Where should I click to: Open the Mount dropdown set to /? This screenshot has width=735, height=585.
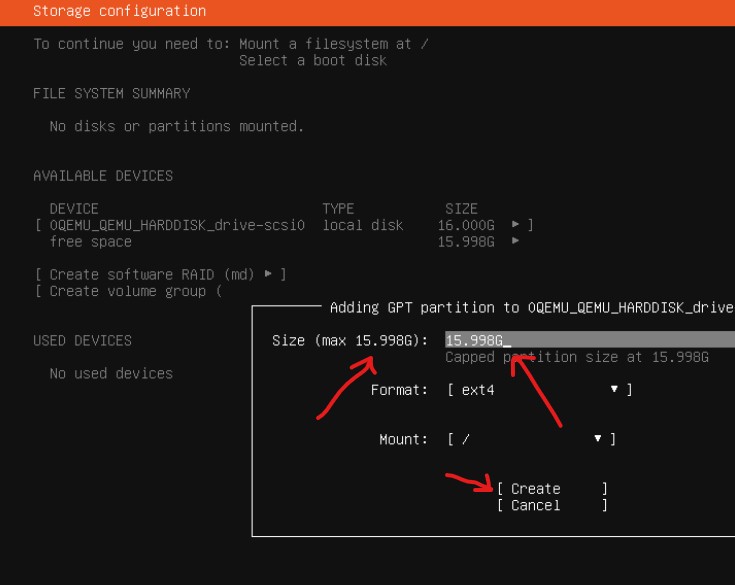click(531, 439)
